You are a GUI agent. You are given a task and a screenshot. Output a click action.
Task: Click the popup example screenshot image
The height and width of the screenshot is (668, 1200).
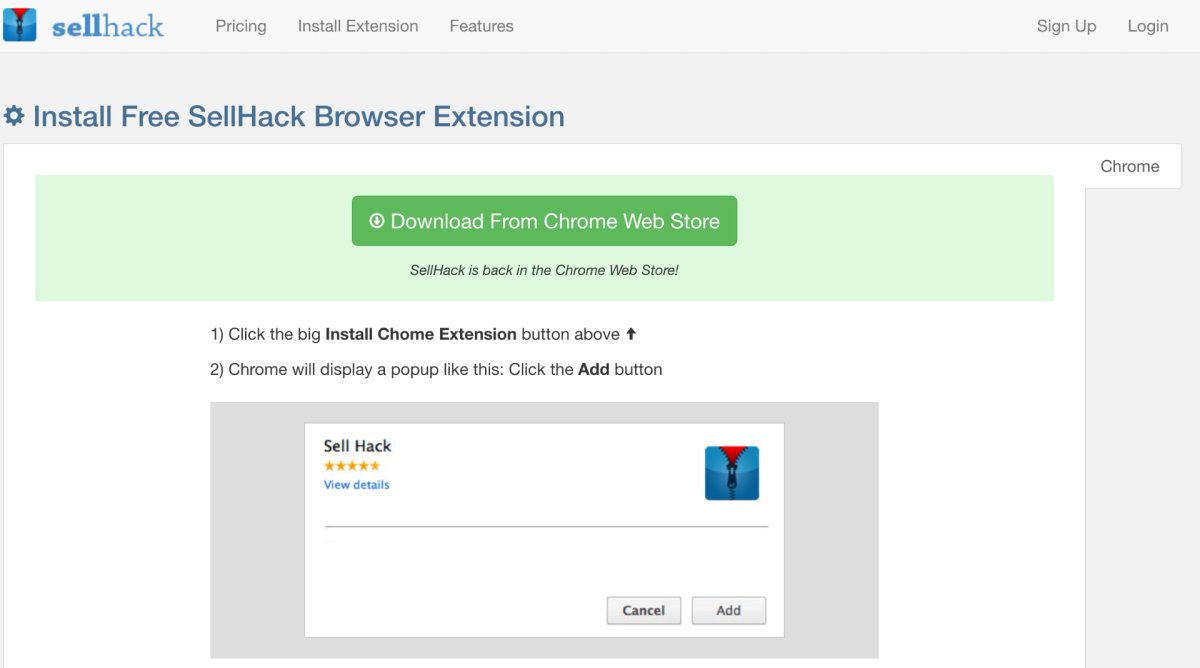pos(544,530)
